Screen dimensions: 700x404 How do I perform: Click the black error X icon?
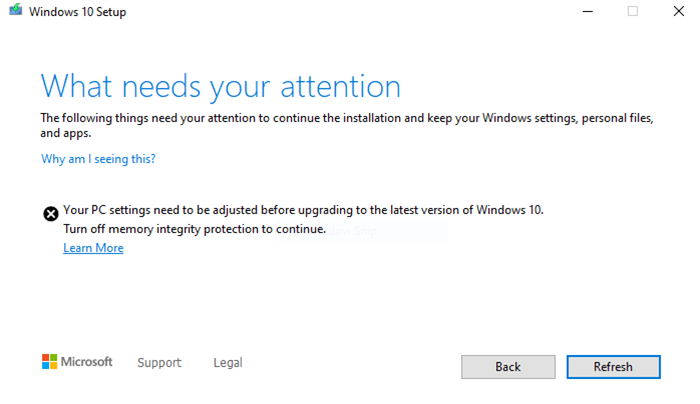(50, 213)
